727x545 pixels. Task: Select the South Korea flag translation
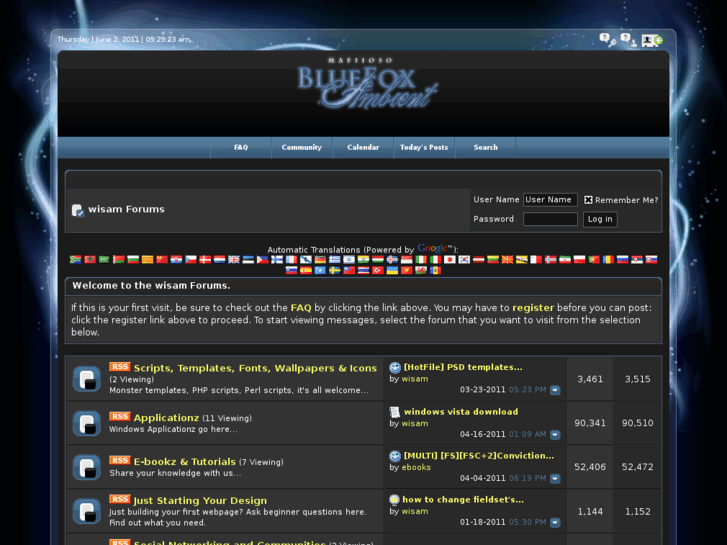(464, 259)
